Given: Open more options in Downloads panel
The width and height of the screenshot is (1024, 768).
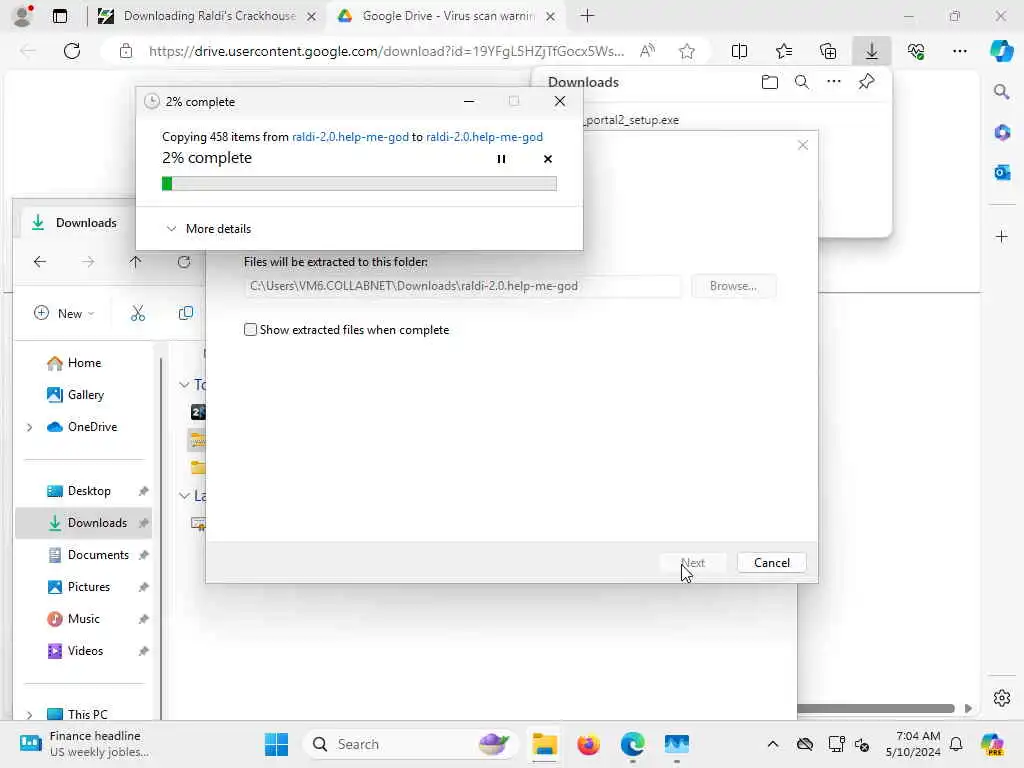Looking at the screenshot, I should click(833, 82).
